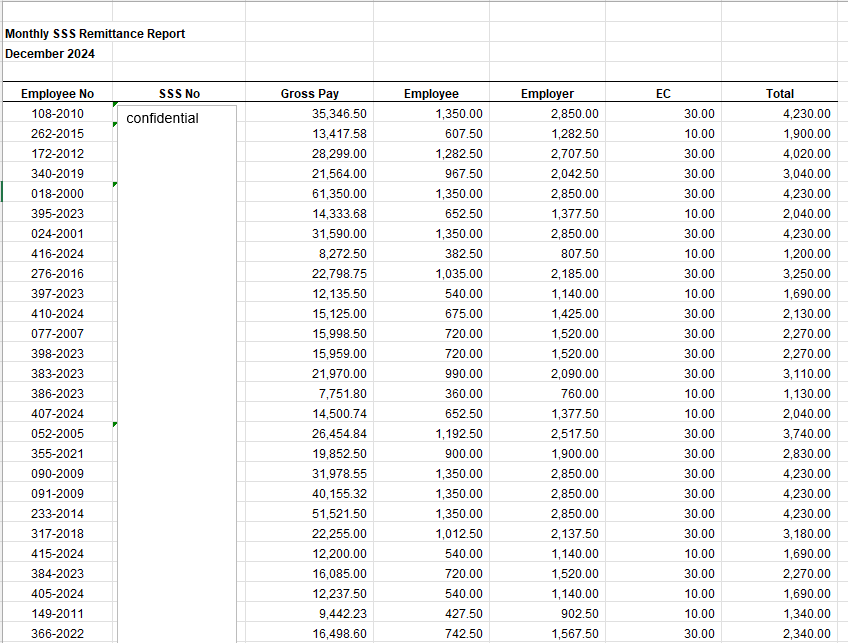Click employee number 149-2011
The height and width of the screenshot is (643, 848).
[57, 614]
